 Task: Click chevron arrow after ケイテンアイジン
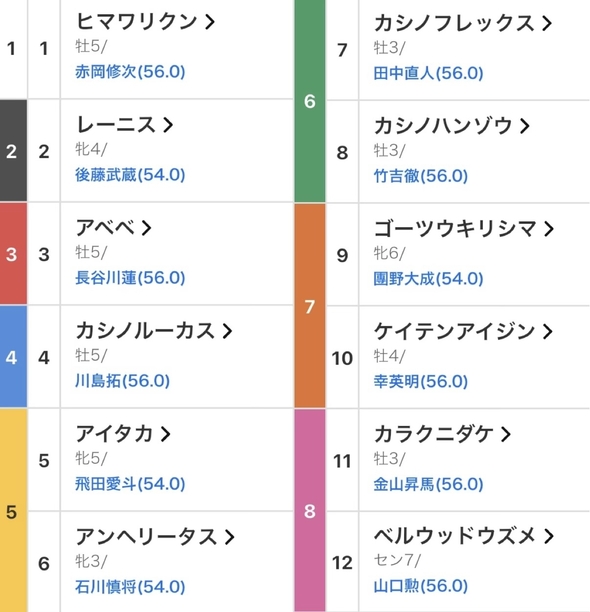[548, 332]
